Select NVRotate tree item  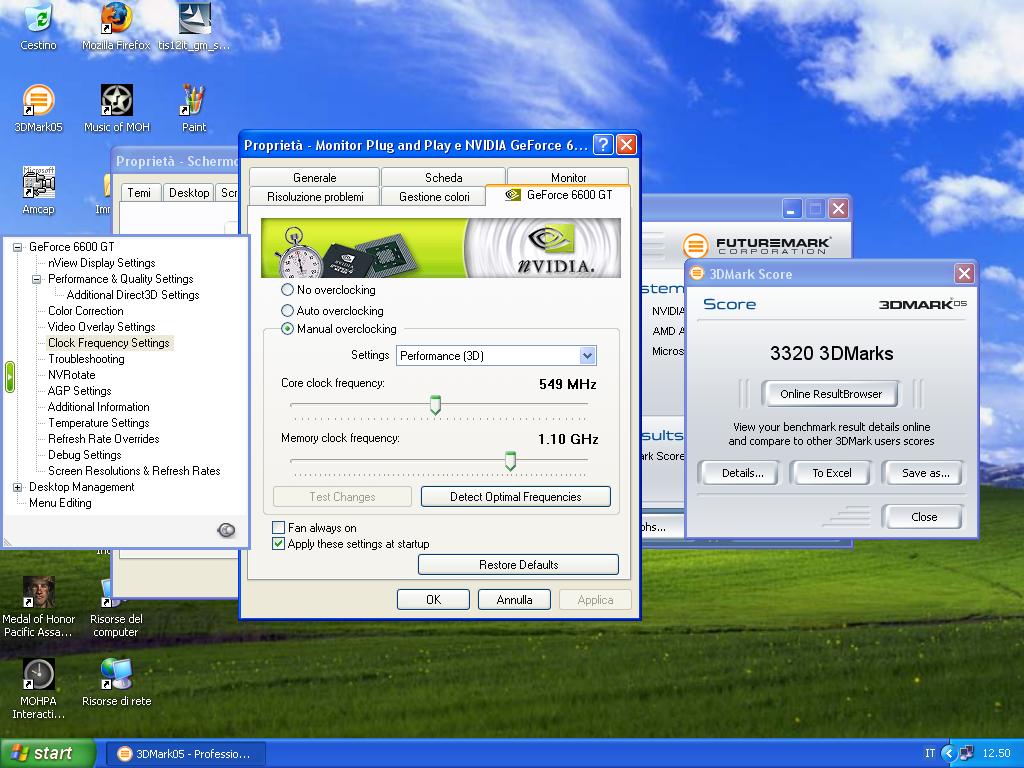click(72, 375)
